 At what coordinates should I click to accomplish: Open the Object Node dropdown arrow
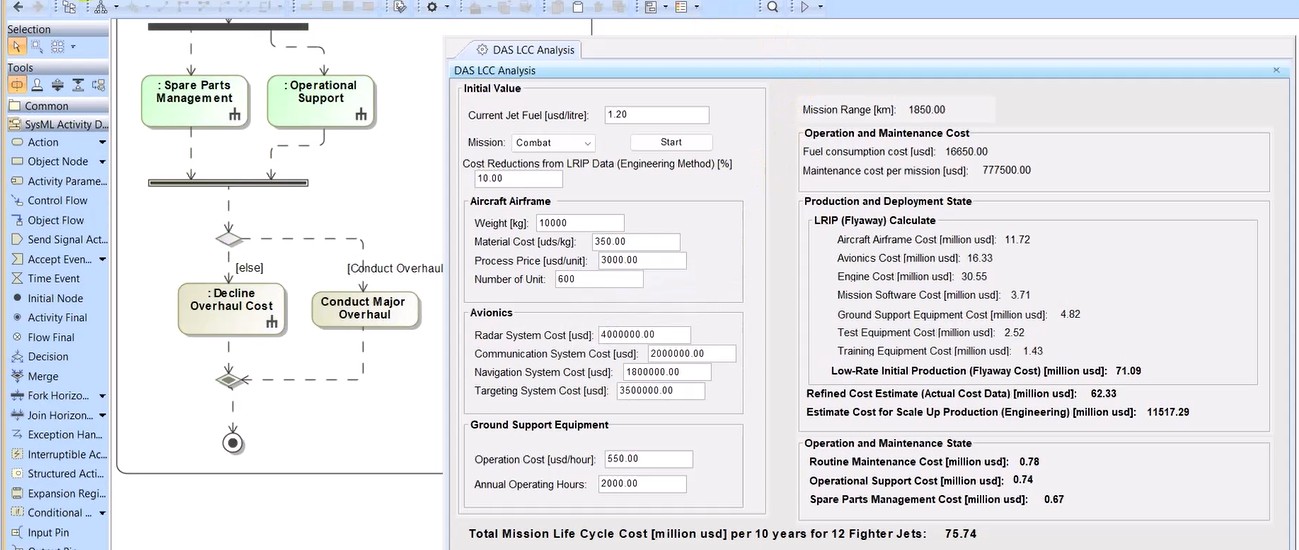click(x=102, y=162)
